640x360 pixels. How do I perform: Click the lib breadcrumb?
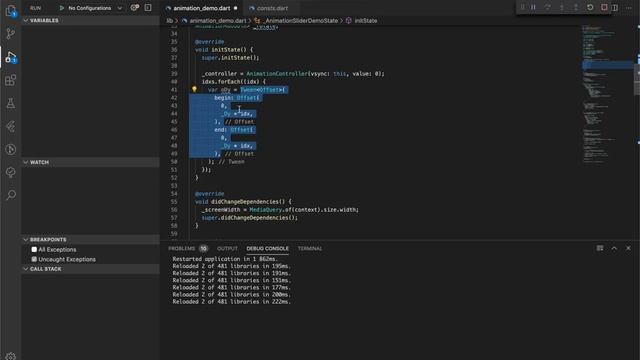[169, 20]
